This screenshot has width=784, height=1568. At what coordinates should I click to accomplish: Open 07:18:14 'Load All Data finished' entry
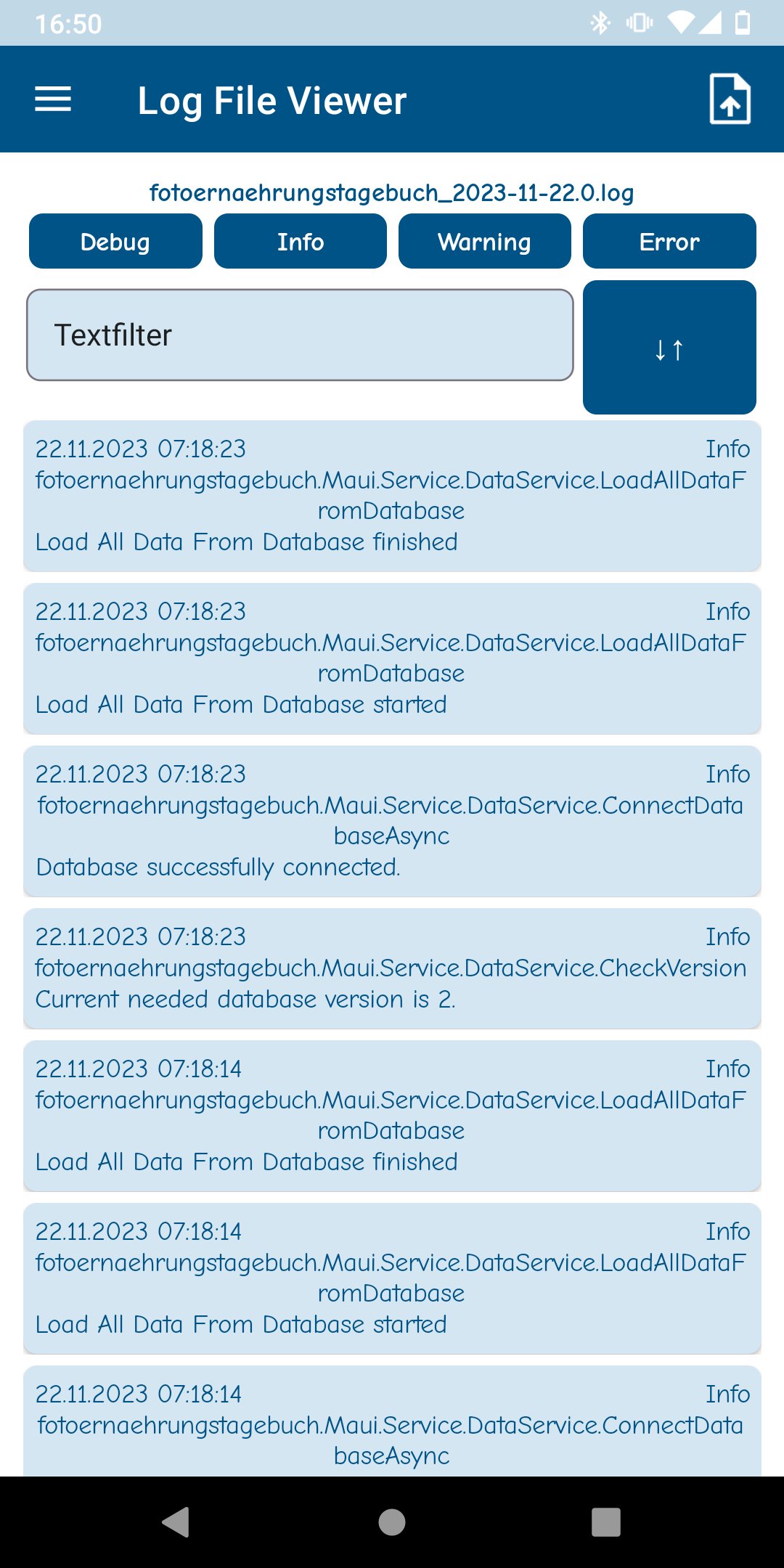392,1116
